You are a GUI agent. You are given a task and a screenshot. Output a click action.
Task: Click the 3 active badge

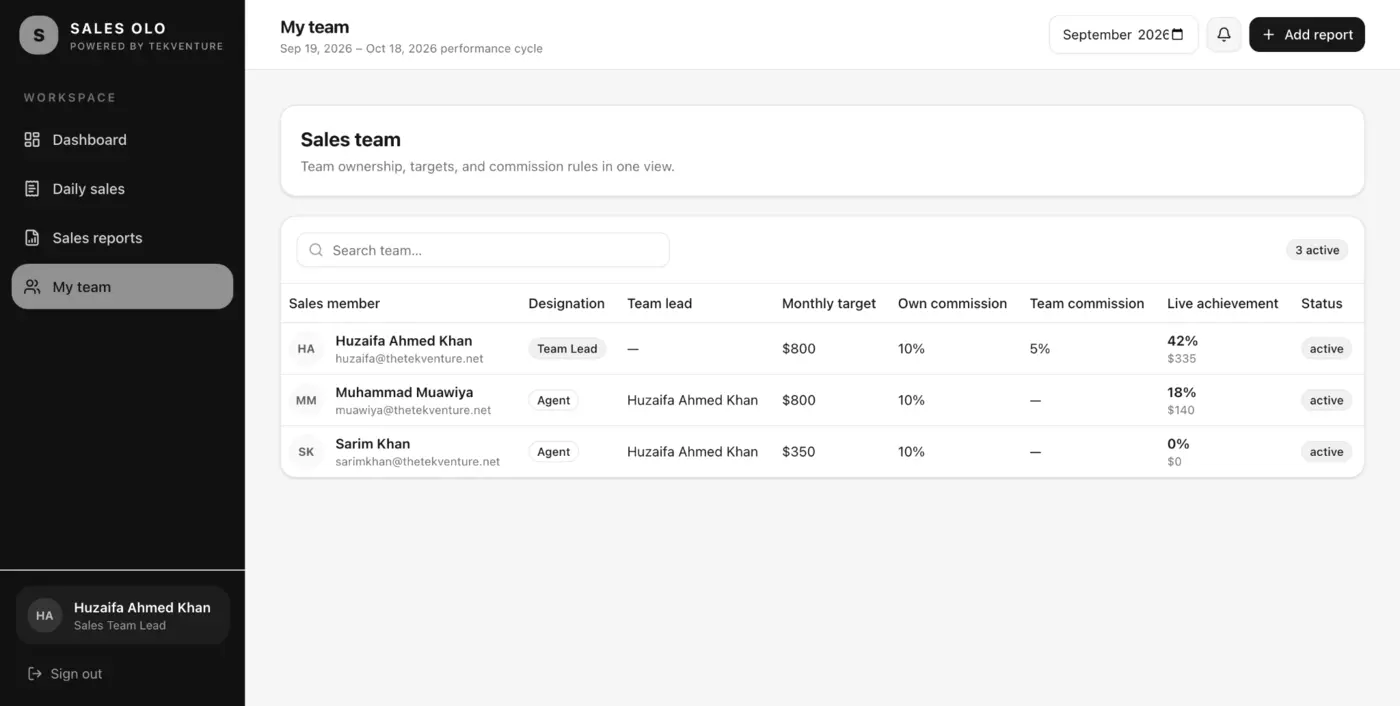tap(1317, 250)
